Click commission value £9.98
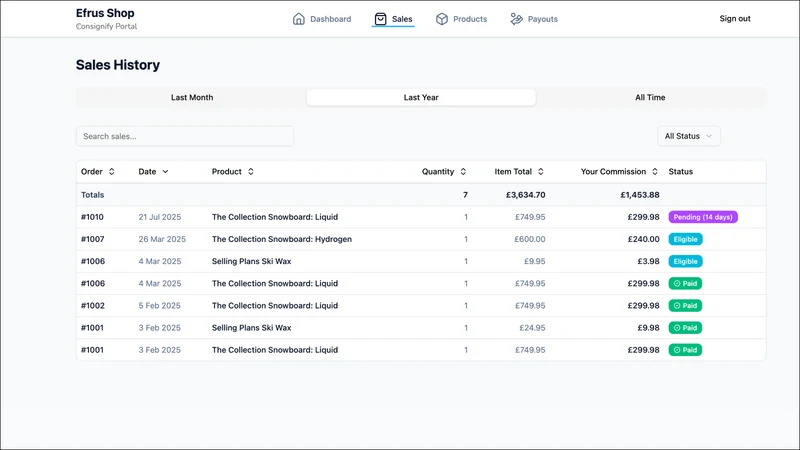Screen dimensions: 800x450 tap(648, 328)
